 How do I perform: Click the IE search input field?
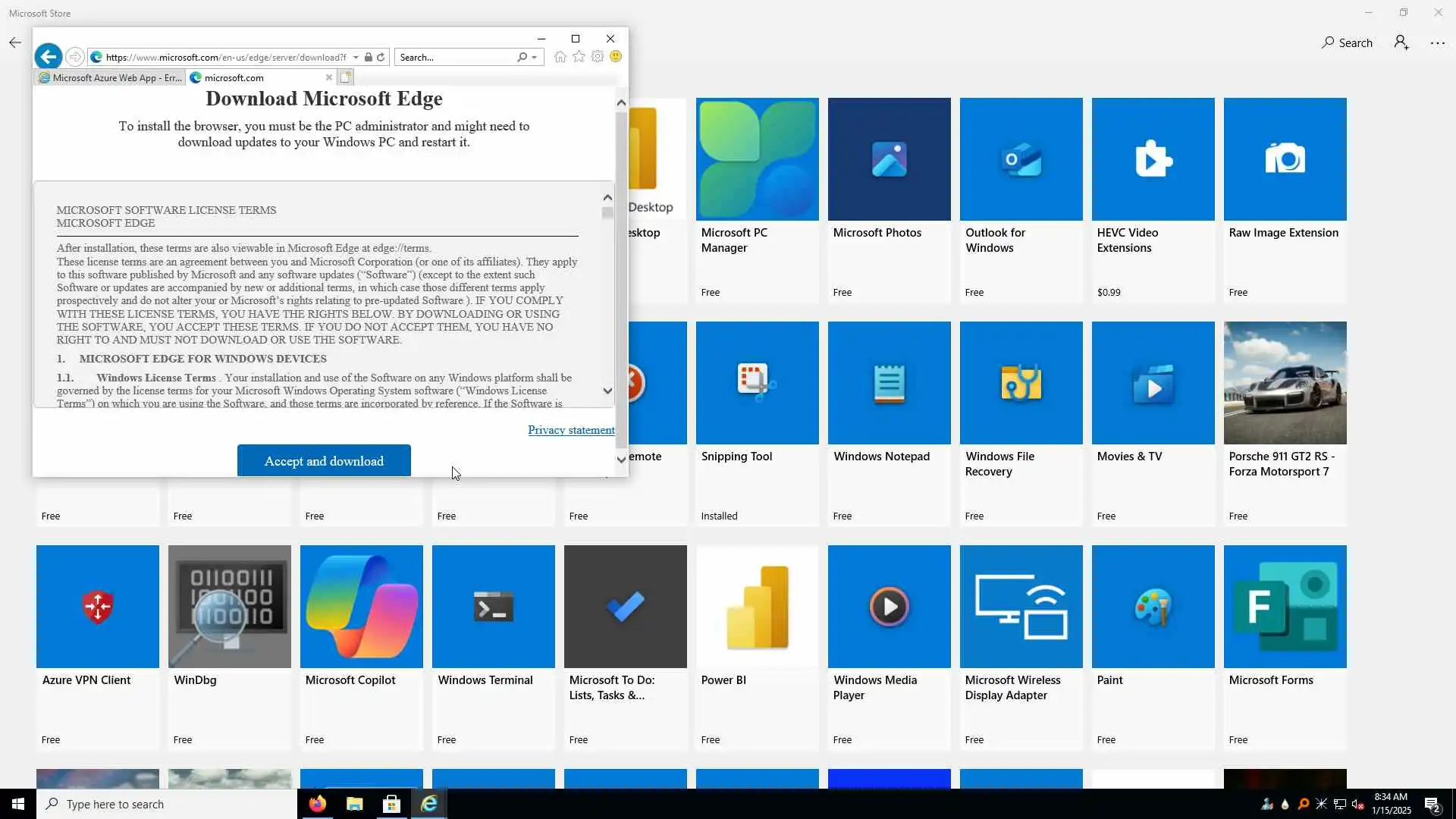click(455, 58)
